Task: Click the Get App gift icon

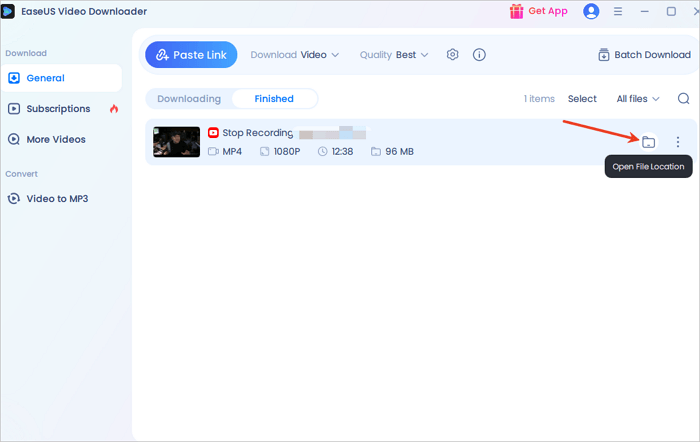Action: coord(517,11)
